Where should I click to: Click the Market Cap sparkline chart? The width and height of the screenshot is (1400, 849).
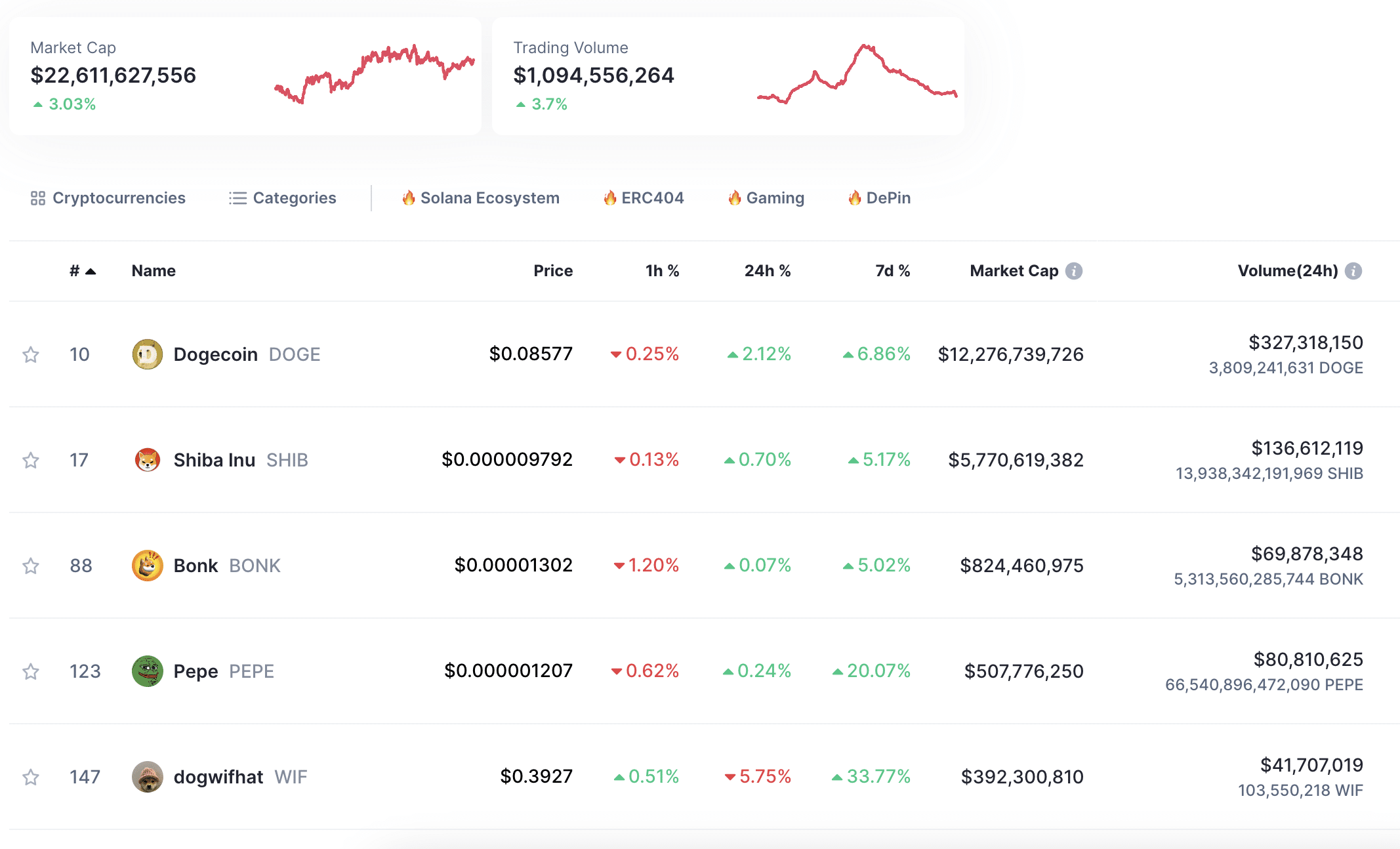pos(375,74)
